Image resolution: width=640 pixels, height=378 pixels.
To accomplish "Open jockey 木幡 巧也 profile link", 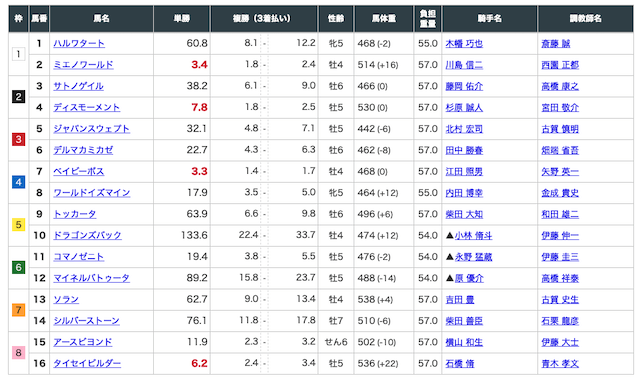I will tap(464, 44).
